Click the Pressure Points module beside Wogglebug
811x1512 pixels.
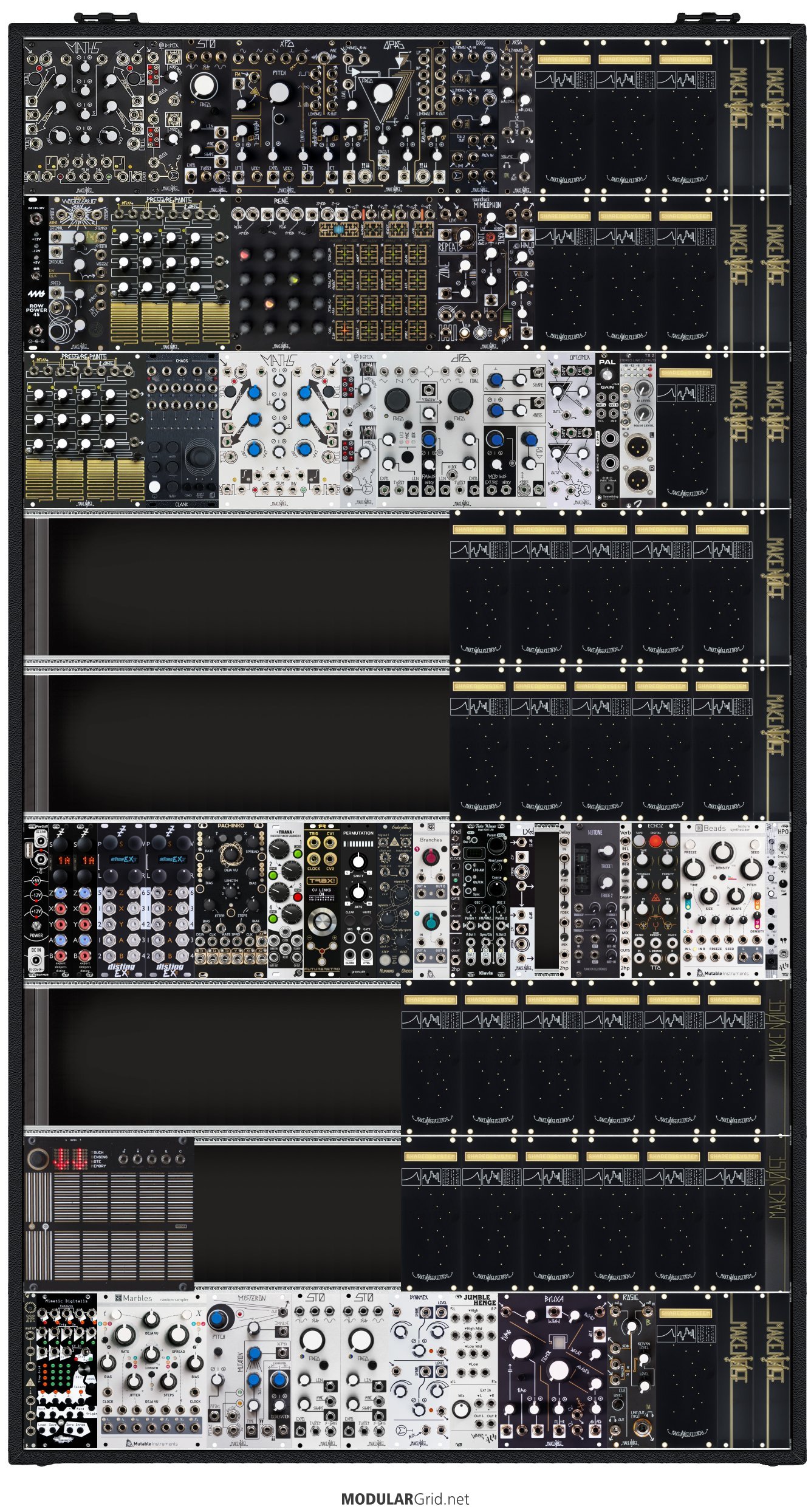[x=170, y=273]
